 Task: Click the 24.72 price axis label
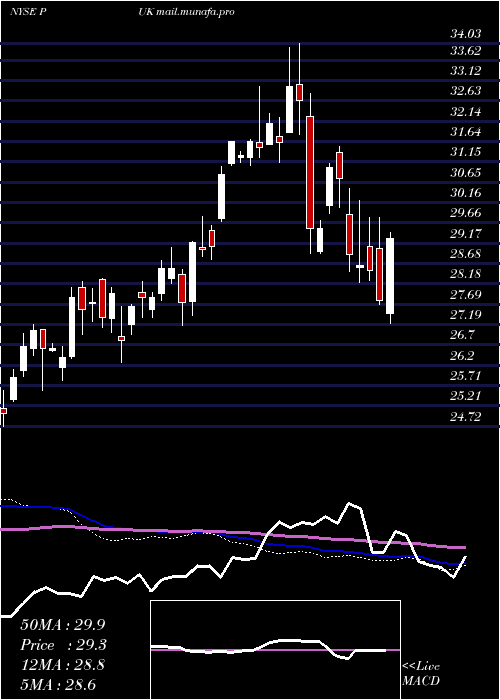click(466, 417)
